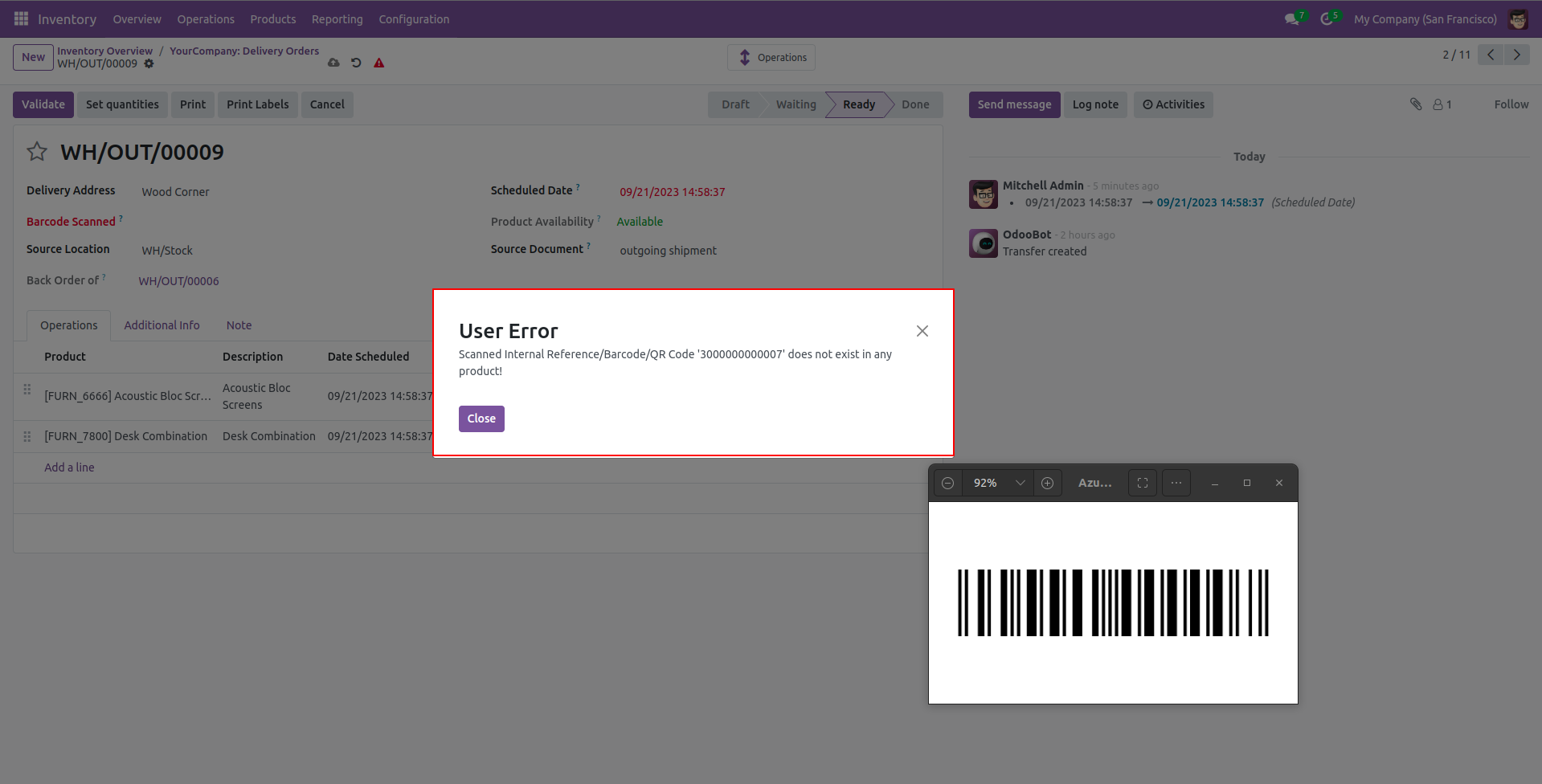Close the User Error dialog with X
The height and width of the screenshot is (784, 1542).
[x=922, y=331]
